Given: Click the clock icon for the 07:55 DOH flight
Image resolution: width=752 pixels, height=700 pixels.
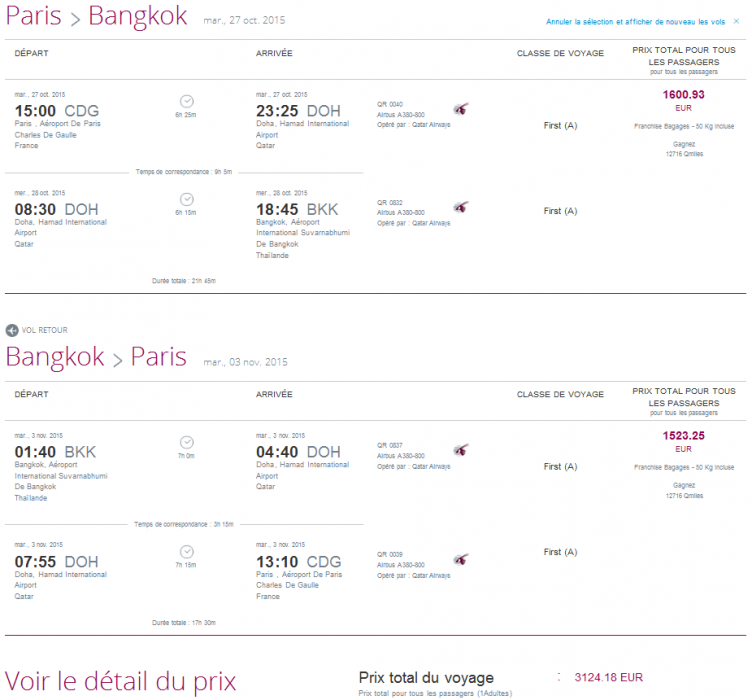Looking at the screenshot, I should coord(186,551).
